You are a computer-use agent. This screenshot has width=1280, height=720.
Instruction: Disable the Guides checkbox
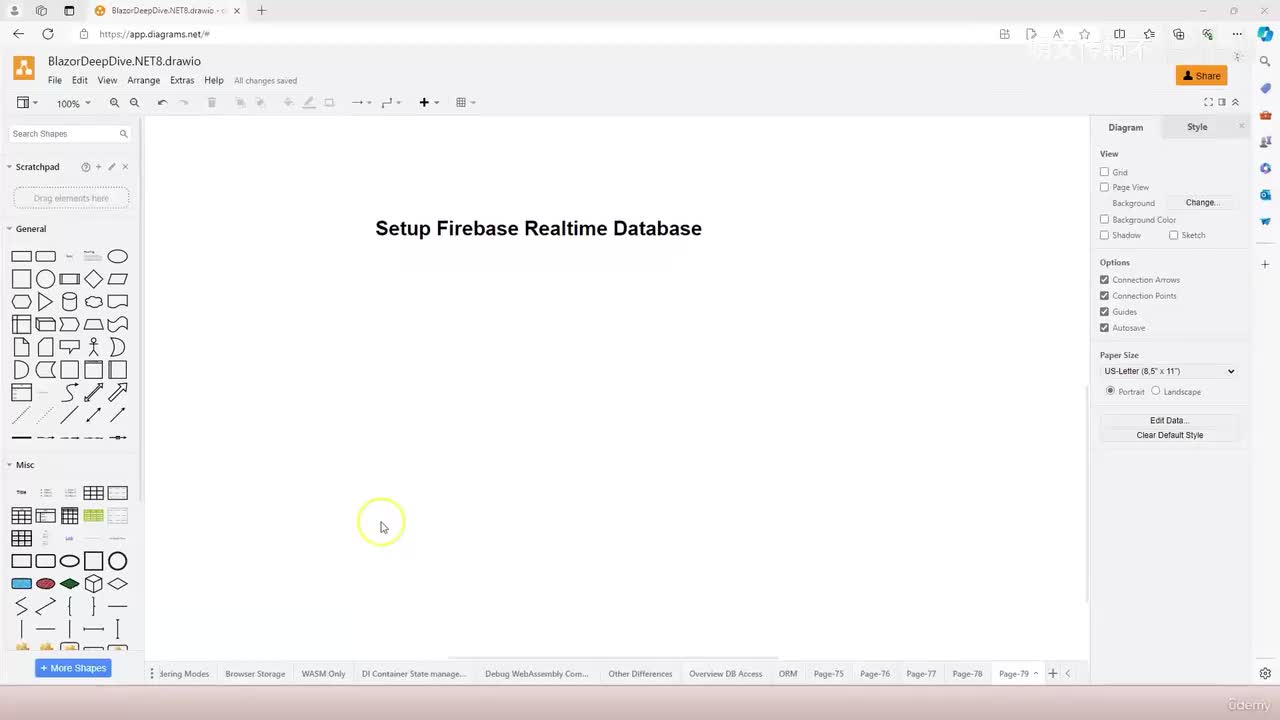coord(1104,312)
